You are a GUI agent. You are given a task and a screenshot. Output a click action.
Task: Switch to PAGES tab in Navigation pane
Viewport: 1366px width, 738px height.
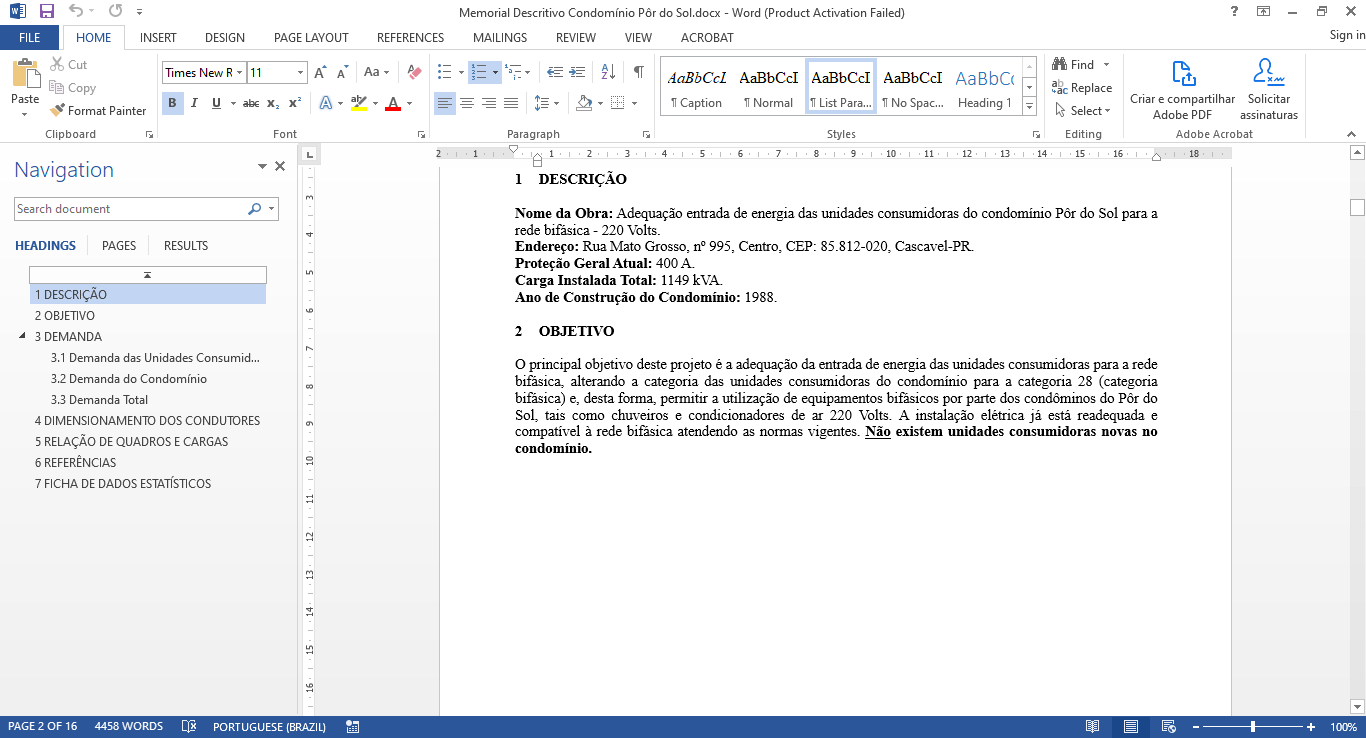[119, 246]
